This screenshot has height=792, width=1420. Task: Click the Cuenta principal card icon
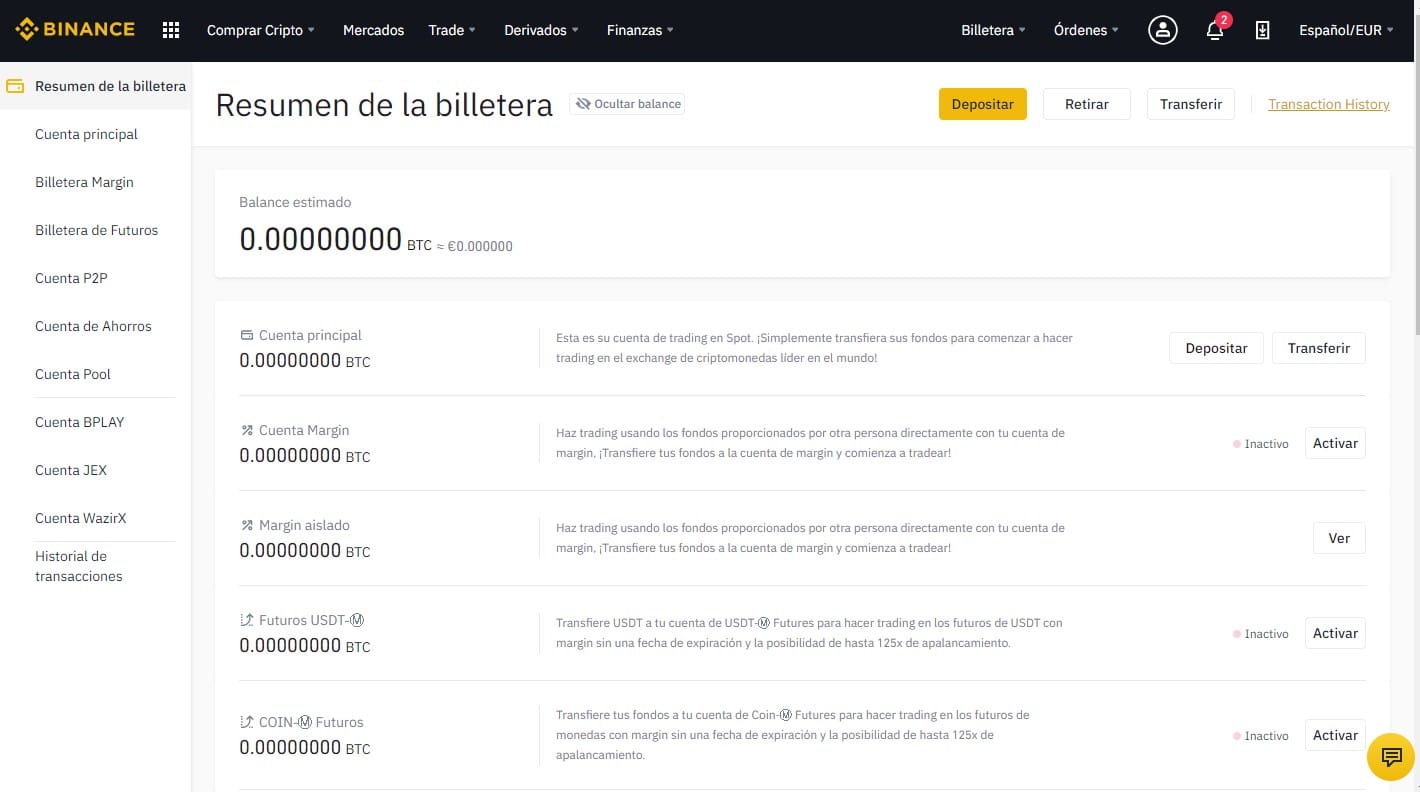click(x=247, y=335)
